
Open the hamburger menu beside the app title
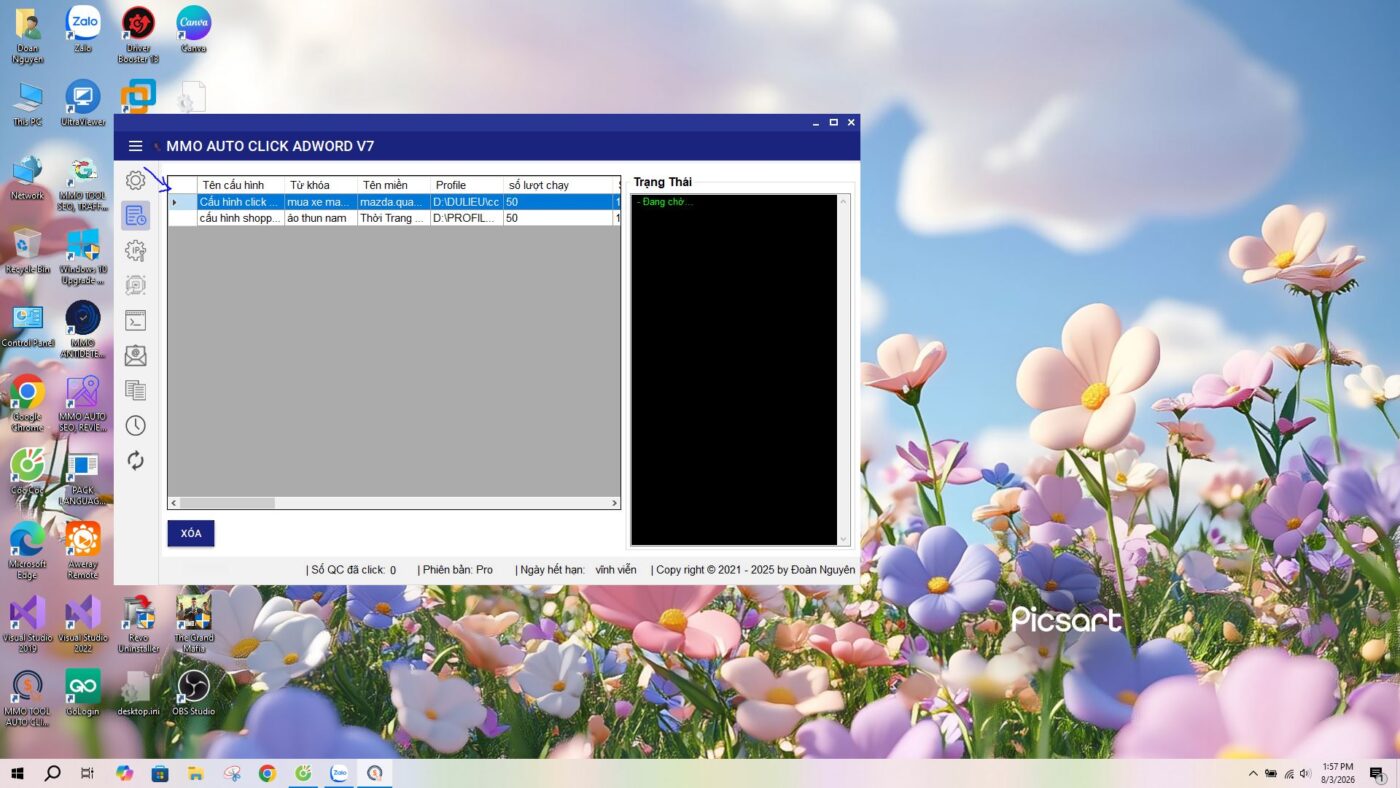pos(135,146)
